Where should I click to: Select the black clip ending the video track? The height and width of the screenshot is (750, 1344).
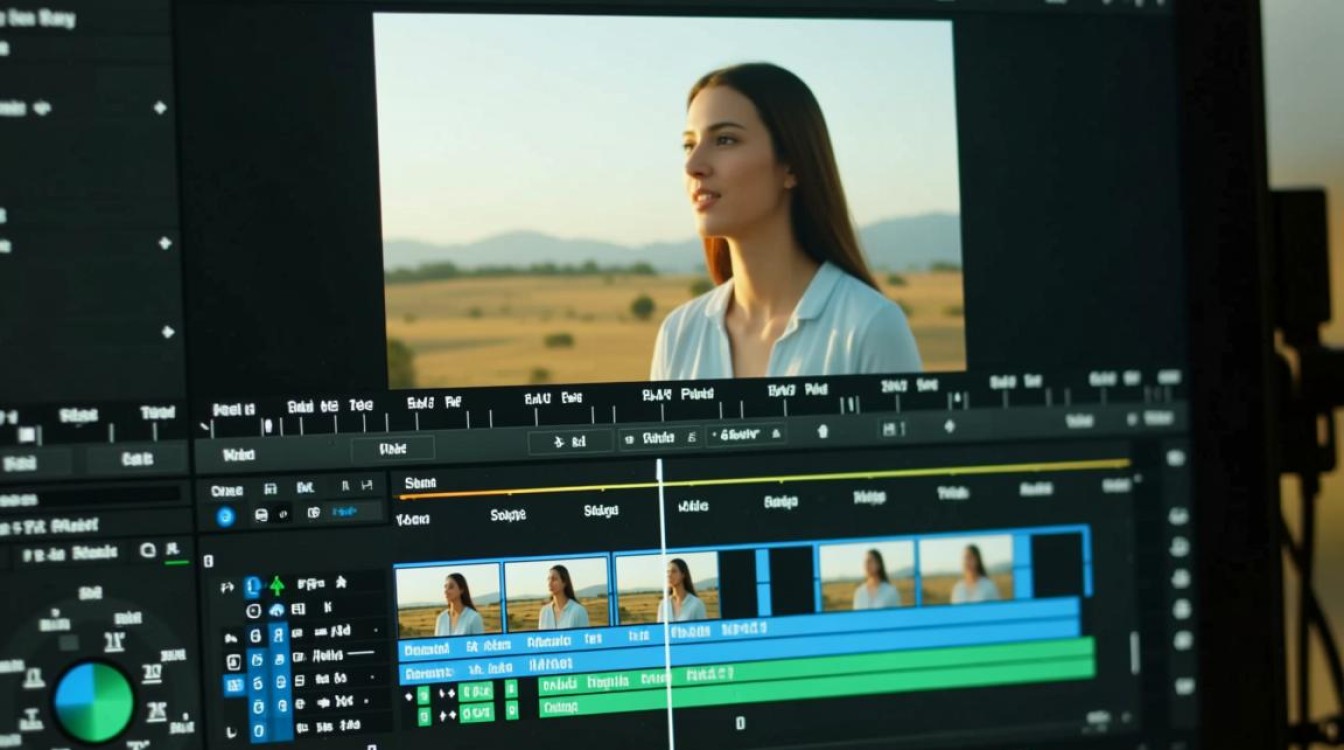[1057, 566]
